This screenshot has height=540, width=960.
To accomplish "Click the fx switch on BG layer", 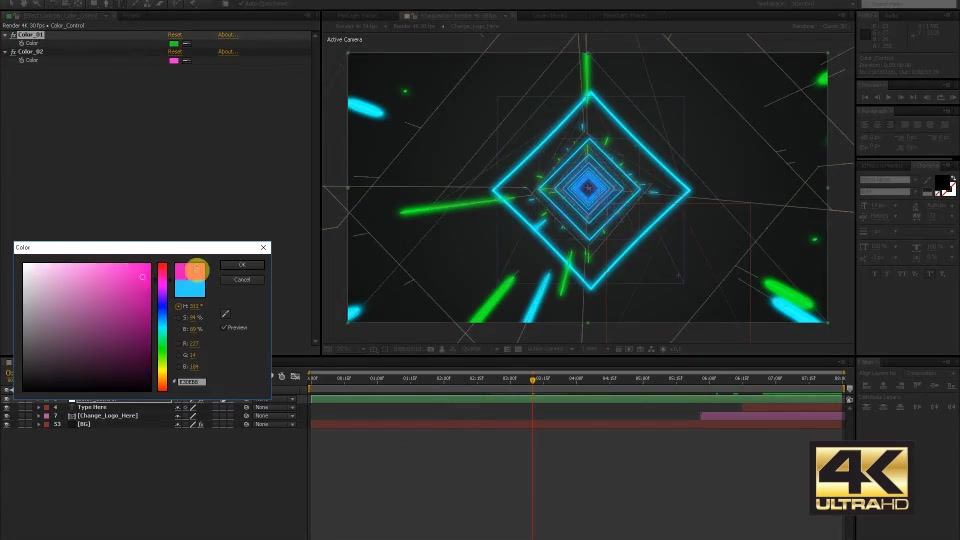I will click(x=200, y=424).
